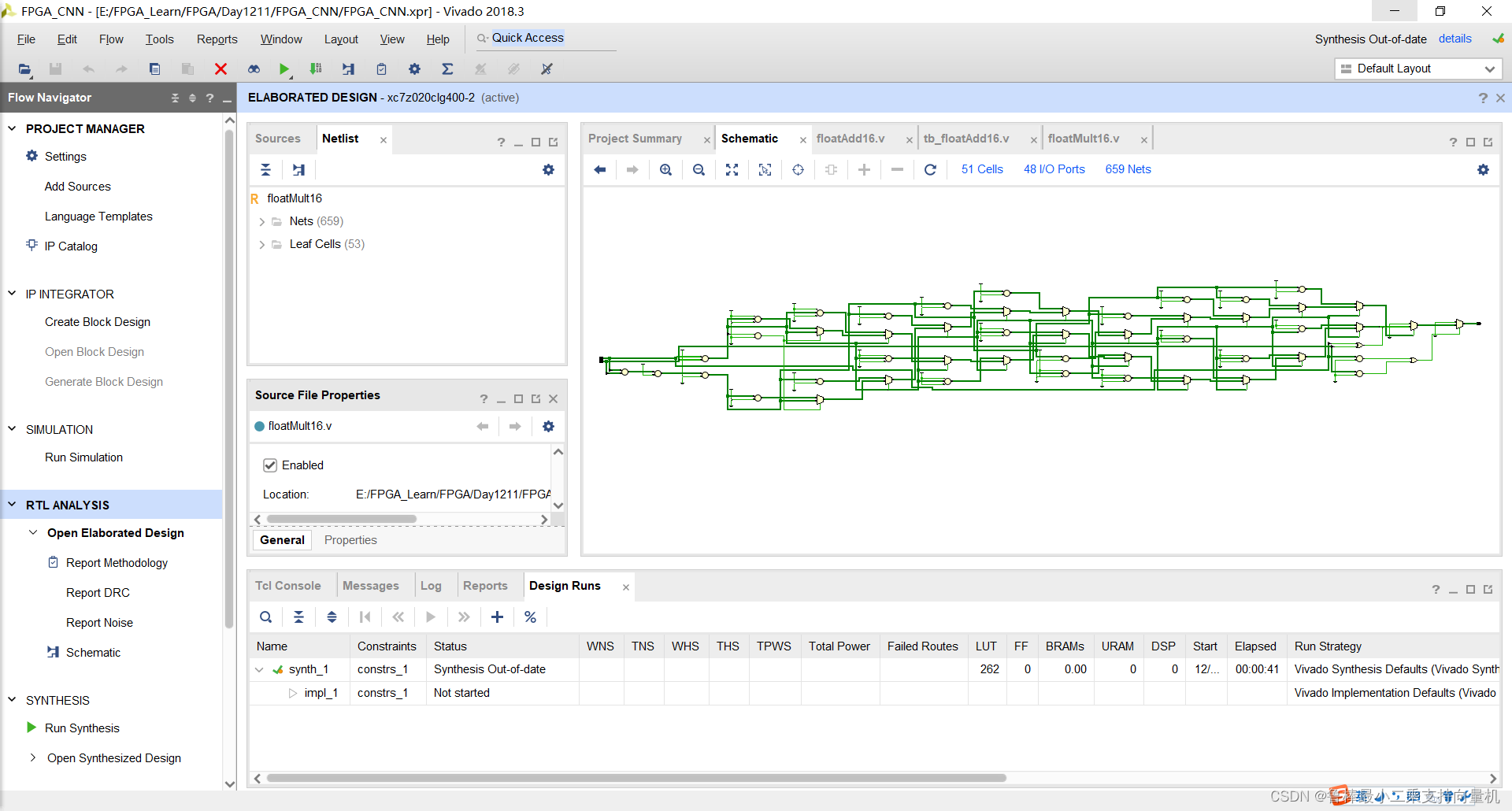This screenshot has width=1512, height=811.
Task: Open the Reports menu
Action: [x=217, y=39]
